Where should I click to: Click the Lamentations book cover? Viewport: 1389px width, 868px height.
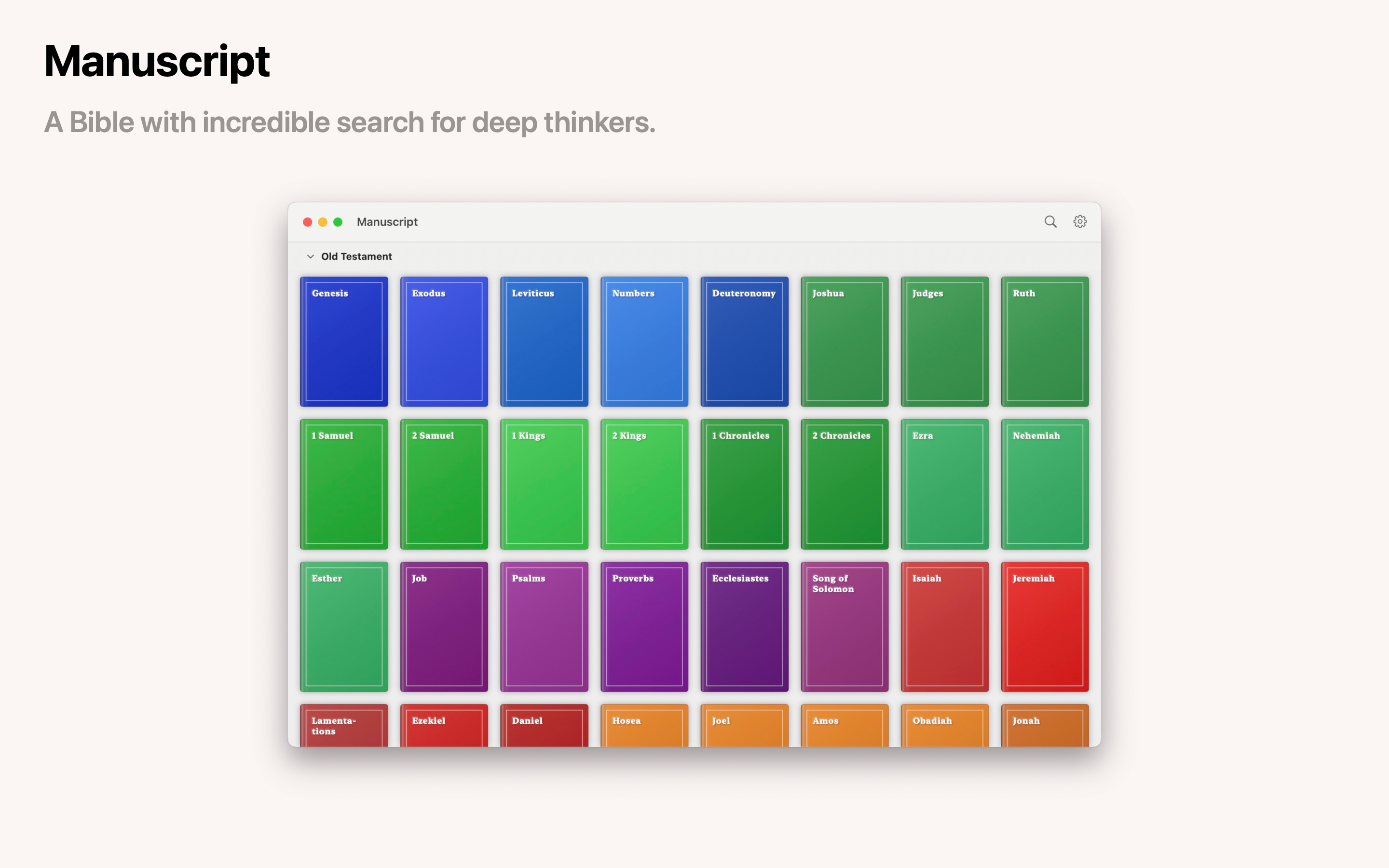(344, 725)
